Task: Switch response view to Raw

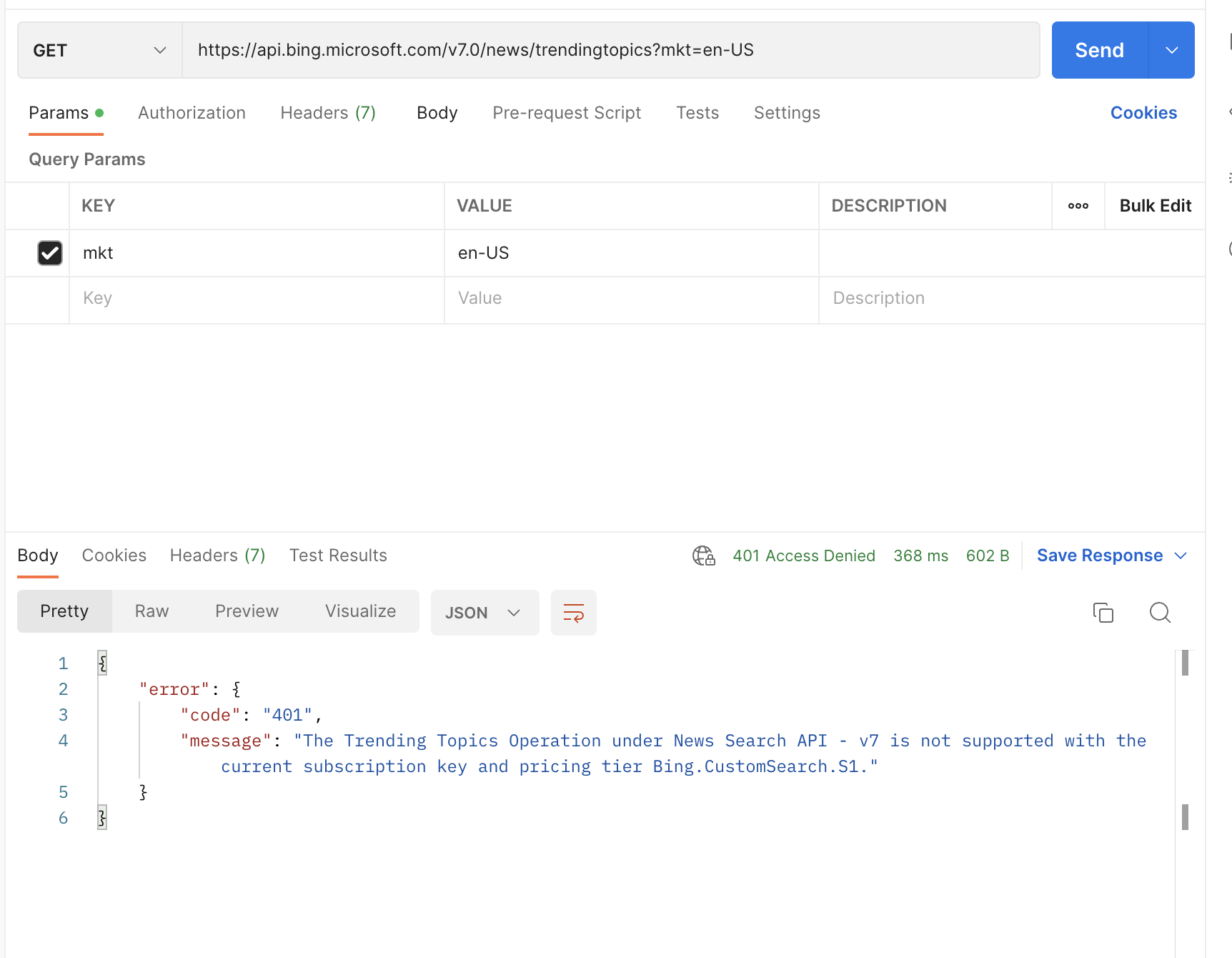Action: click(151, 611)
